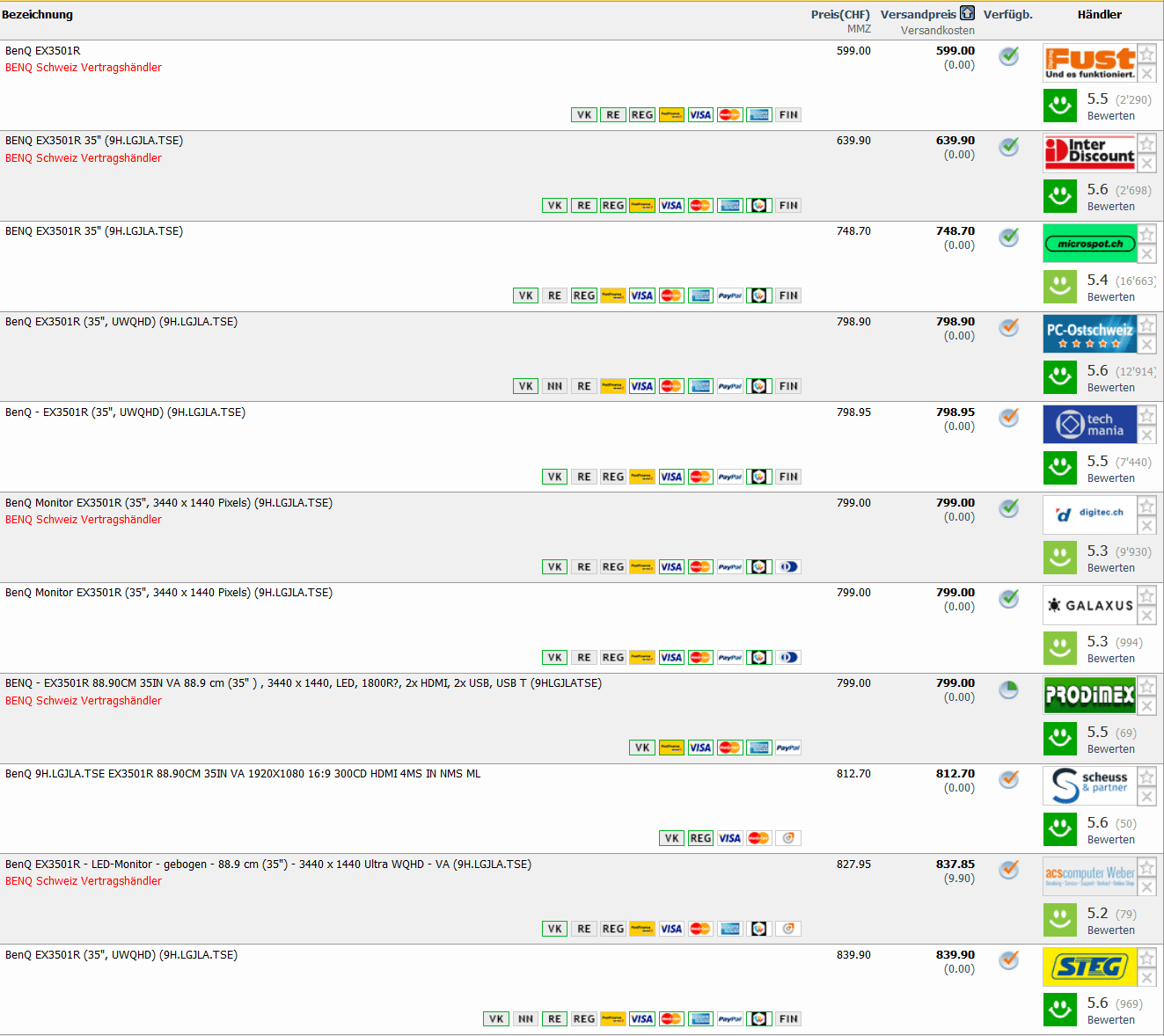Click the green smiley rating icon for Fust
Viewport: 1164px width, 1036px height.
click(x=1060, y=106)
